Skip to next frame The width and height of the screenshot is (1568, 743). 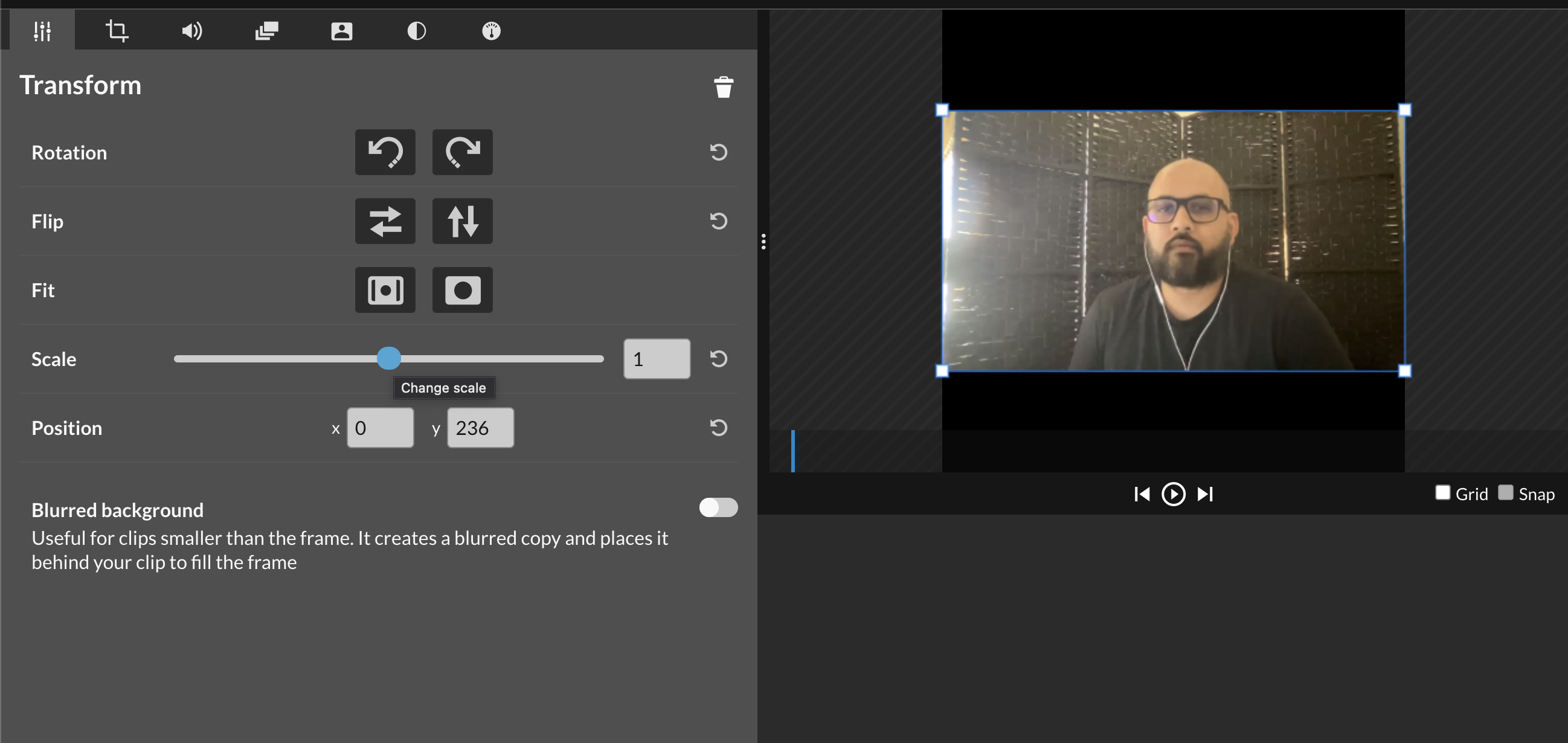(1205, 494)
